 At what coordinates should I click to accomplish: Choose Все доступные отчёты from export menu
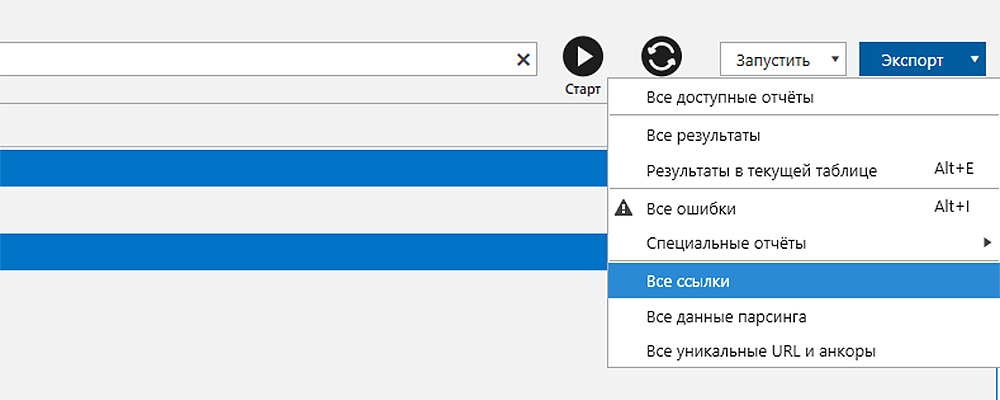click(x=730, y=98)
